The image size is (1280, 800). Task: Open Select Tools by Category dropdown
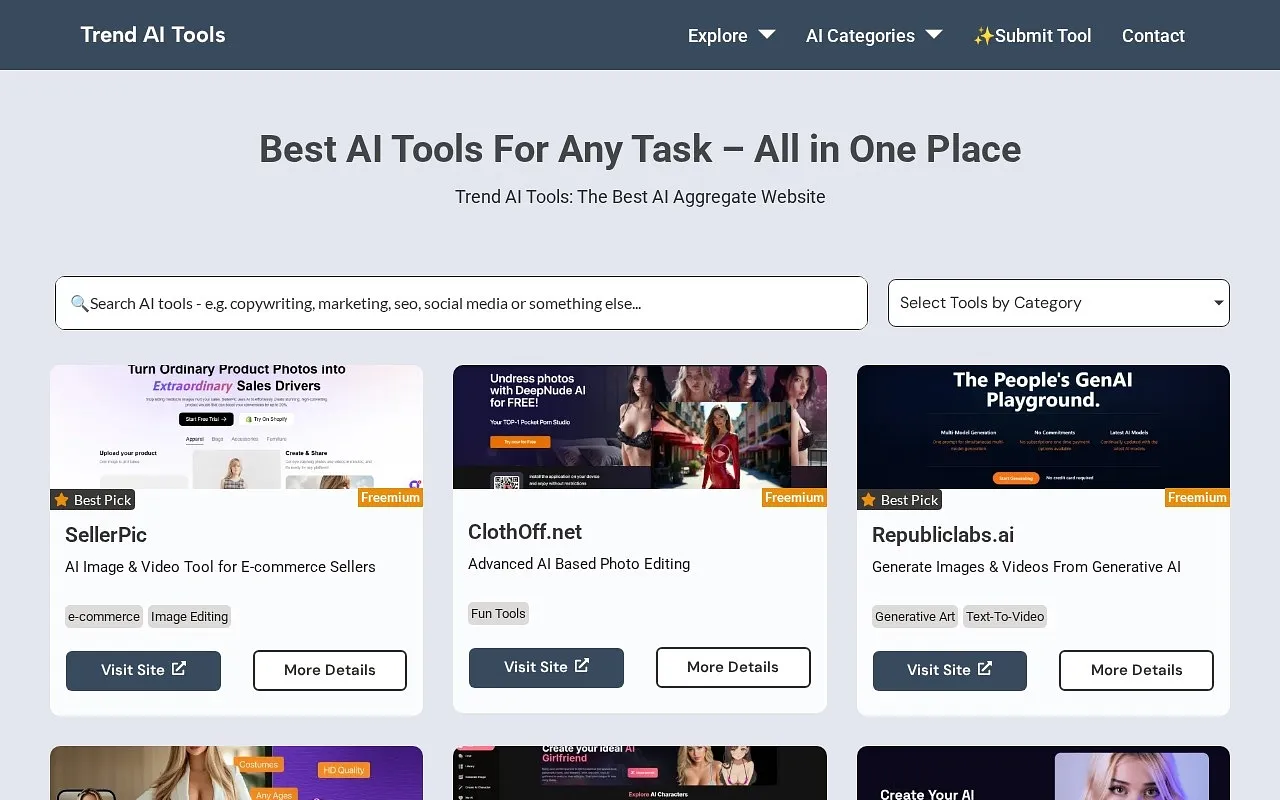(x=1058, y=303)
